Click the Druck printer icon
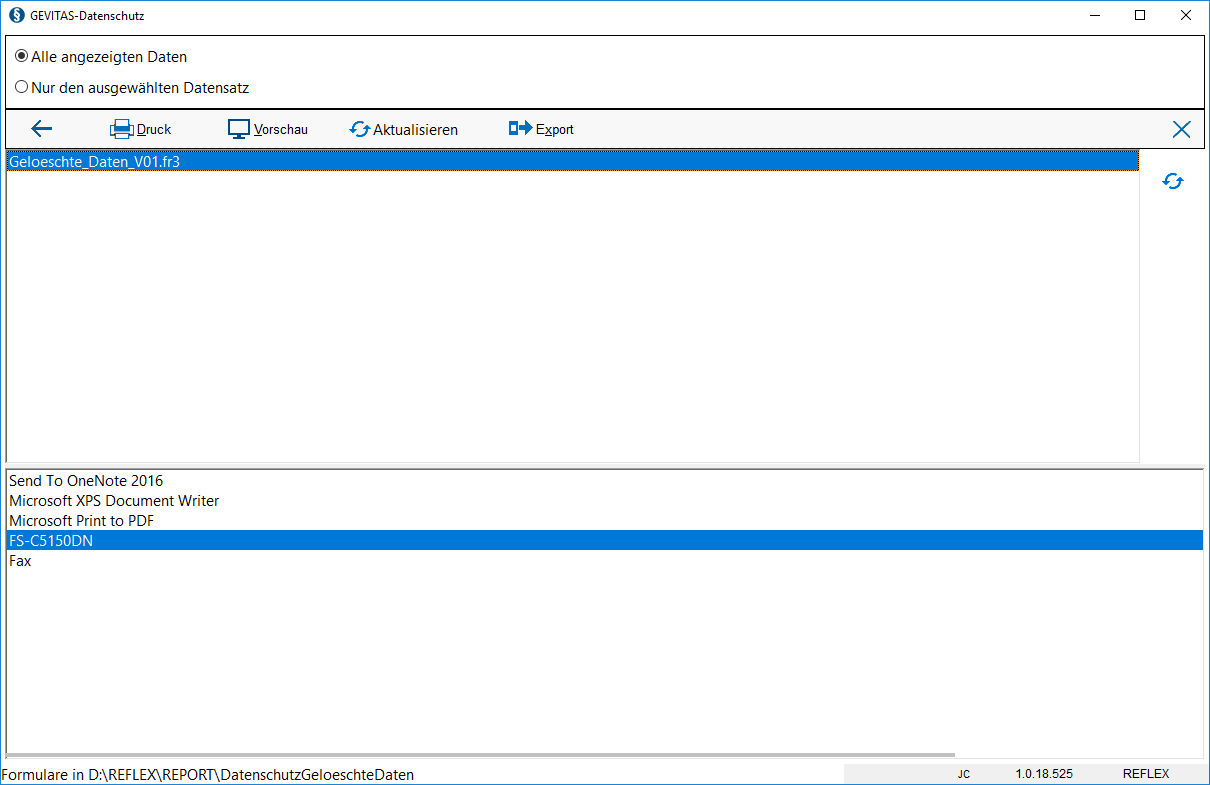Image resolution: width=1210 pixels, height=785 pixels. pos(121,129)
